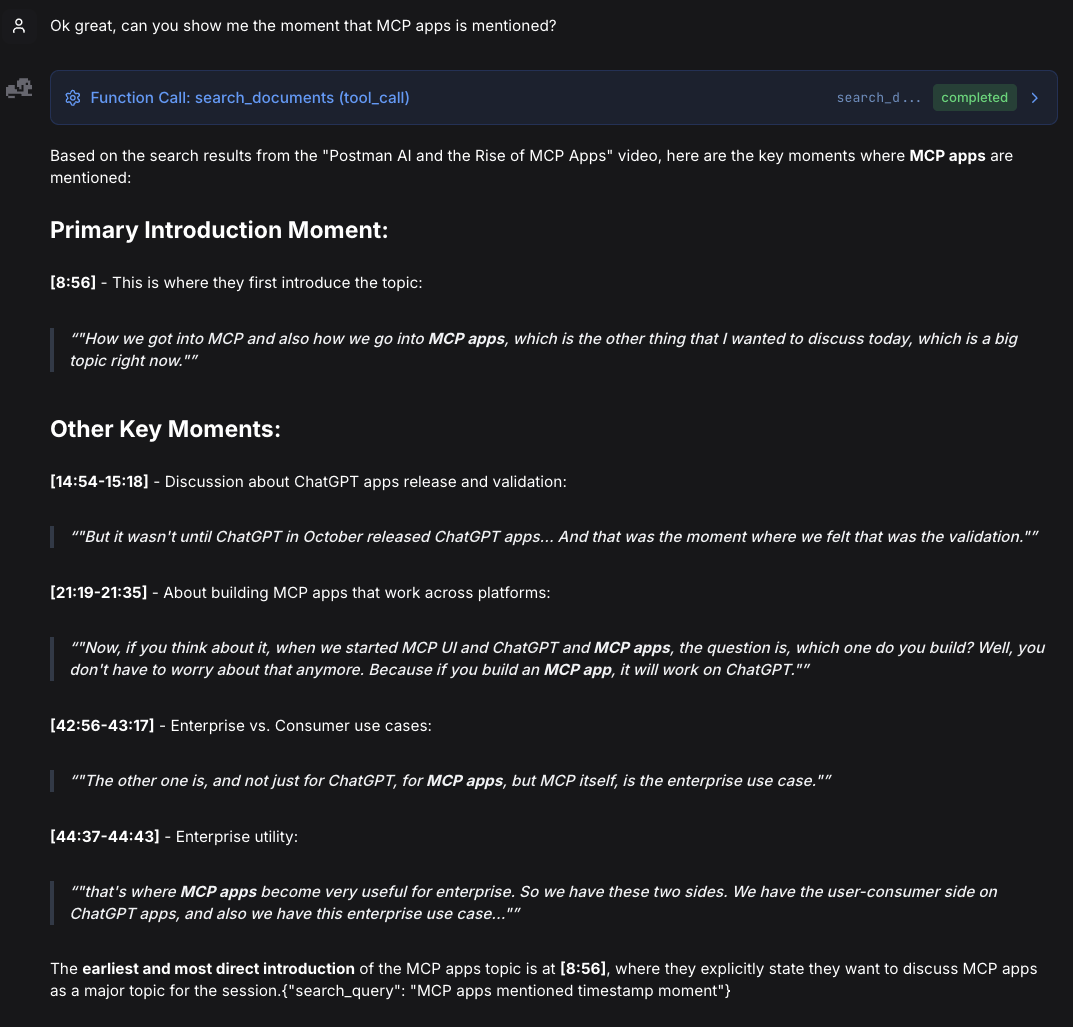Click the truncated search_d... label
1073x1027 pixels.
click(878, 97)
